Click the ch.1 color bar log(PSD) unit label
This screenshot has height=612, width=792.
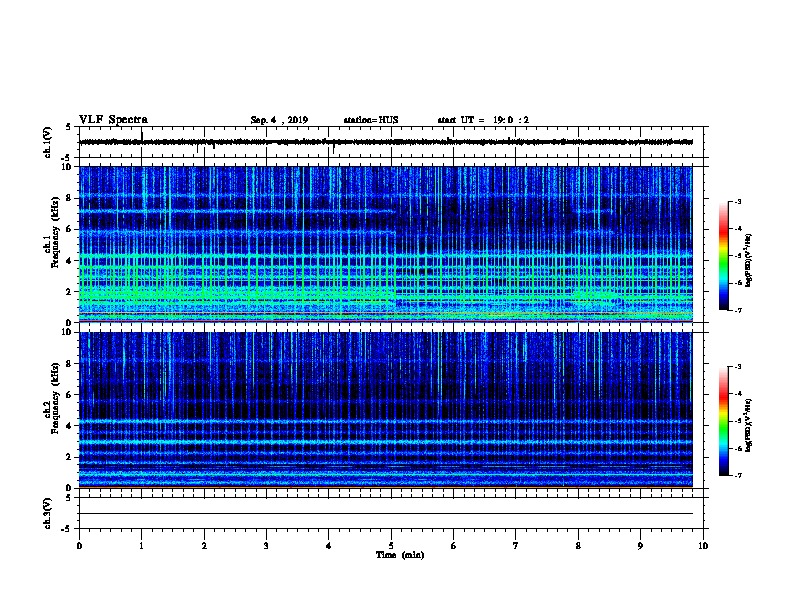(x=749, y=261)
